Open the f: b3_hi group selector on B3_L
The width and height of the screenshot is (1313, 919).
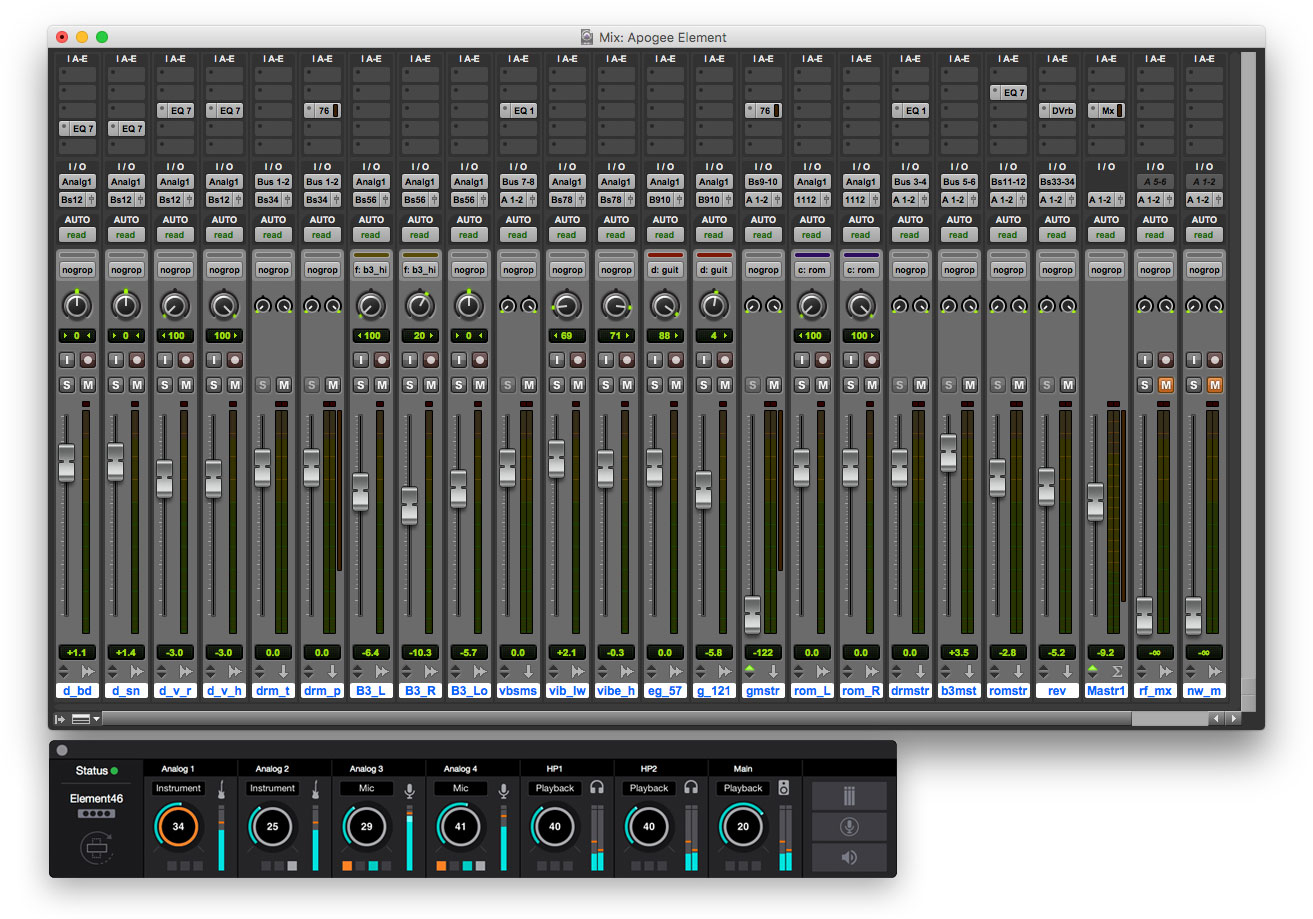tap(371, 270)
